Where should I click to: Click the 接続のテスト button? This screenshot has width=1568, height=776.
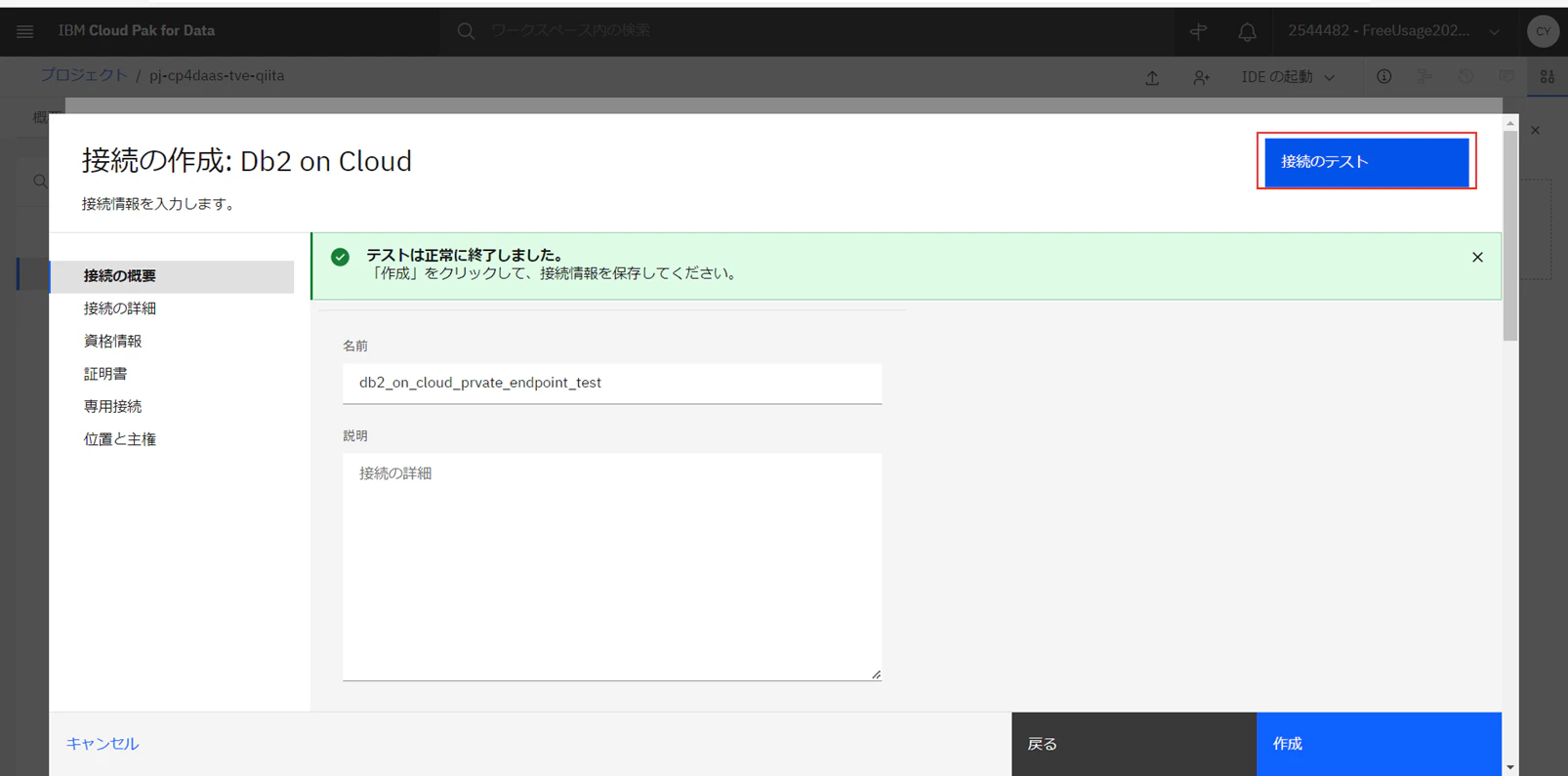pos(1366,161)
